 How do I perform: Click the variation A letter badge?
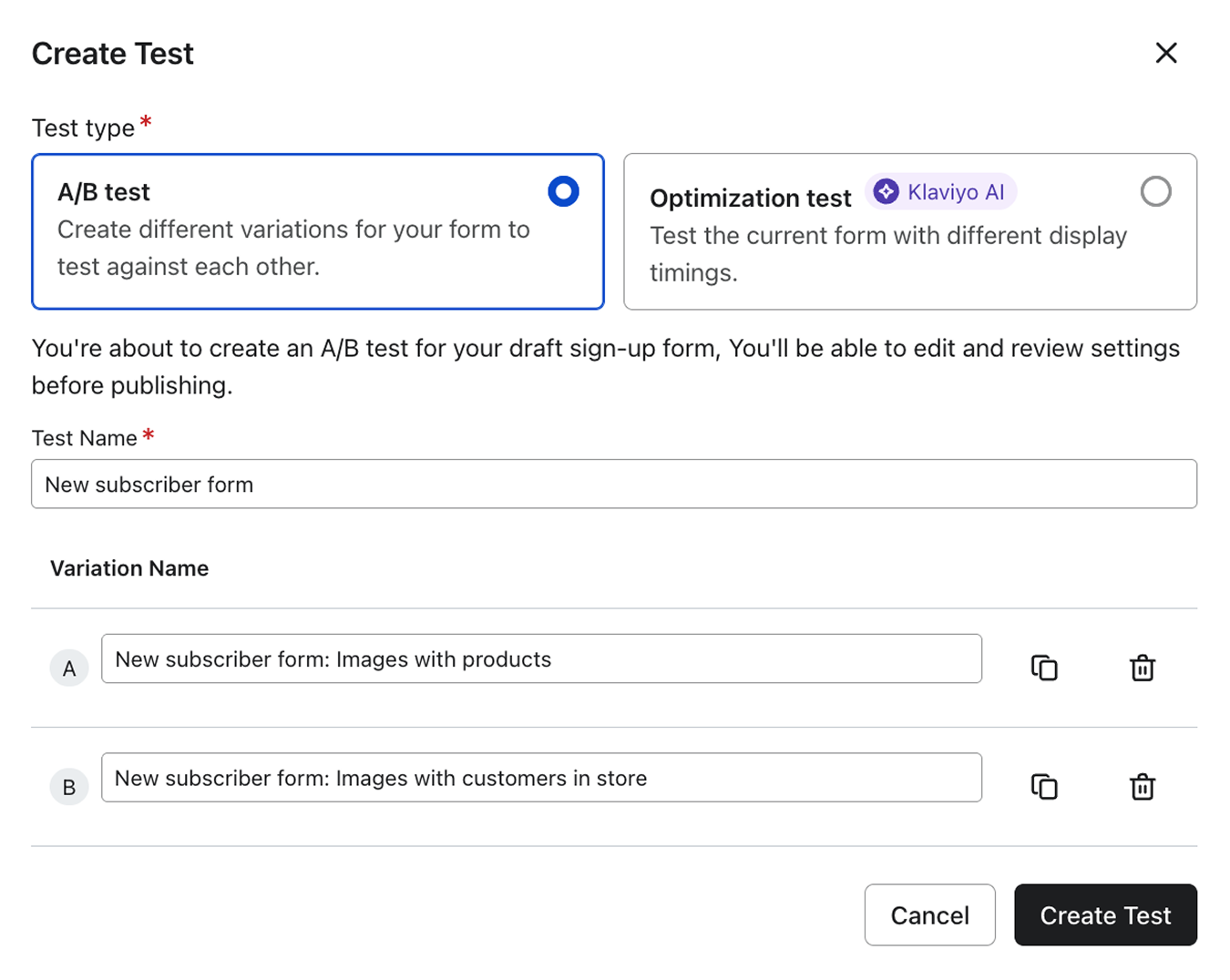click(x=69, y=669)
